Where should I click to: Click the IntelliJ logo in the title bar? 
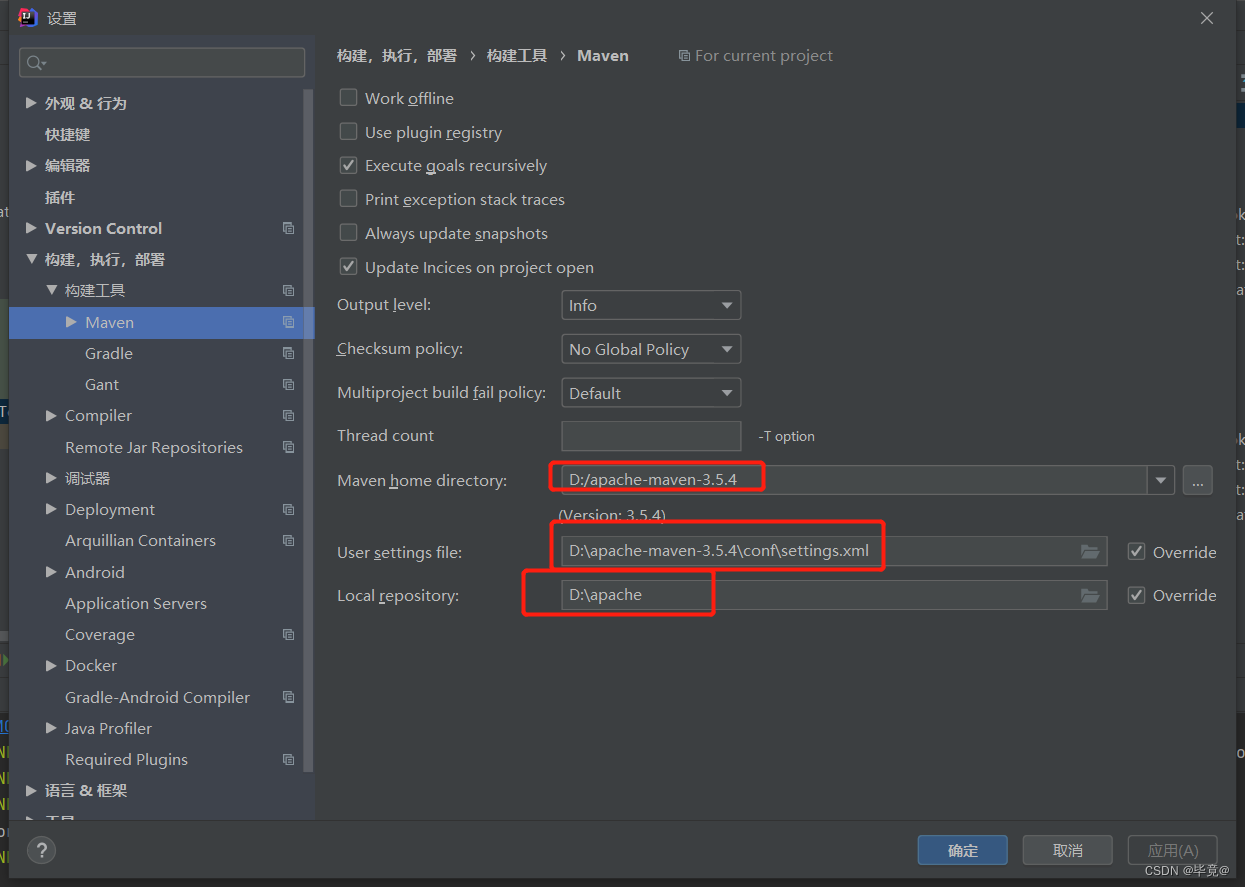[27, 17]
